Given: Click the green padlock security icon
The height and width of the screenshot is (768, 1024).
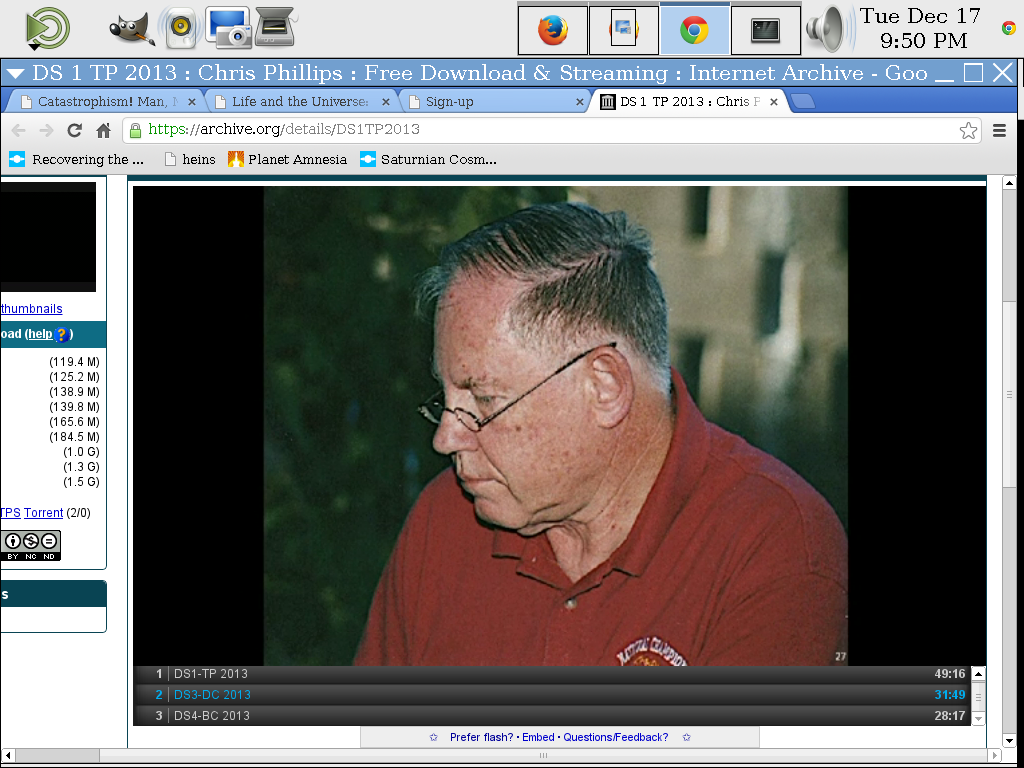Looking at the screenshot, I should click(x=135, y=130).
